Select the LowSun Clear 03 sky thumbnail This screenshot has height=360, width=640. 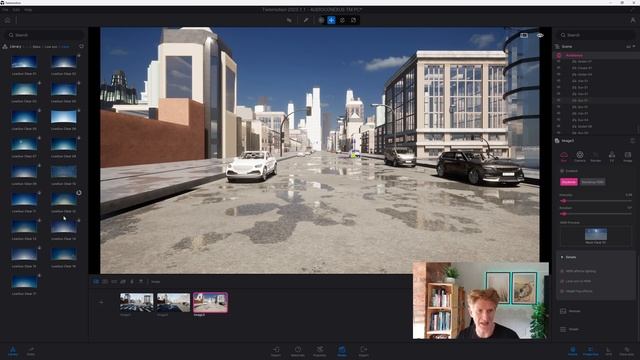point(24,89)
